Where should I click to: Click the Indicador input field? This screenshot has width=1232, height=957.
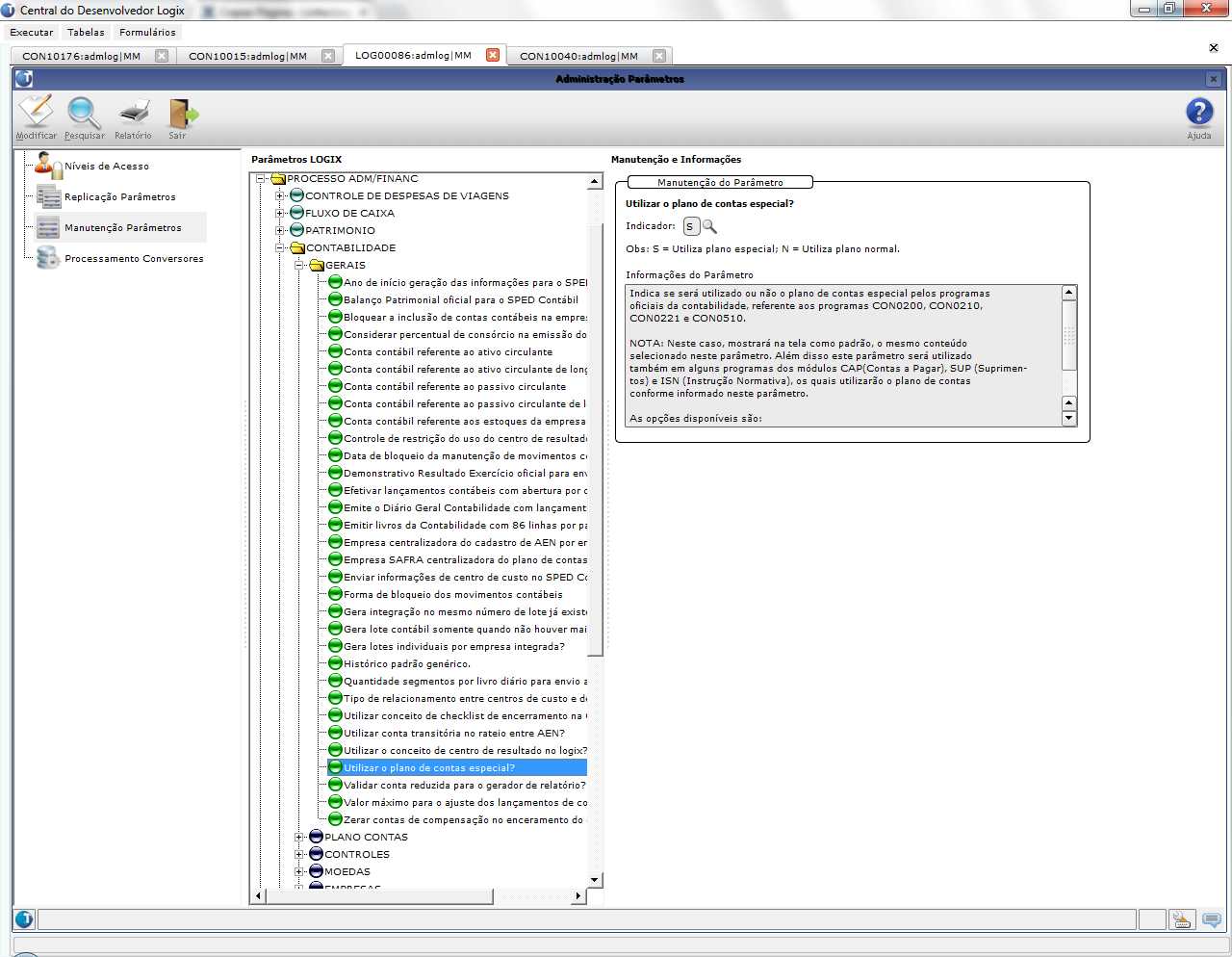tap(691, 226)
